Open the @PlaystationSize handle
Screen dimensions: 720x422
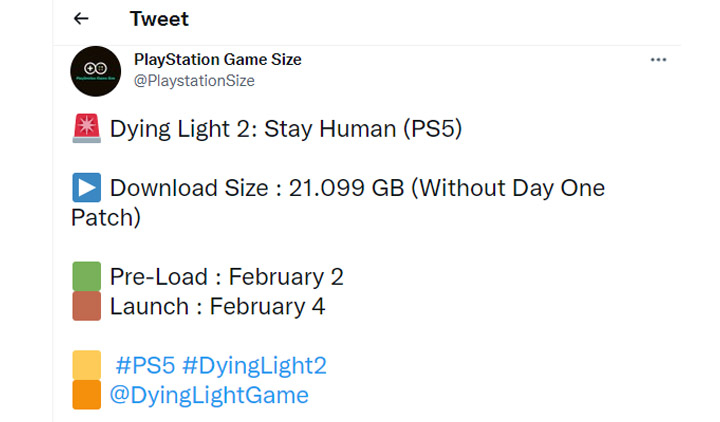coord(194,81)
